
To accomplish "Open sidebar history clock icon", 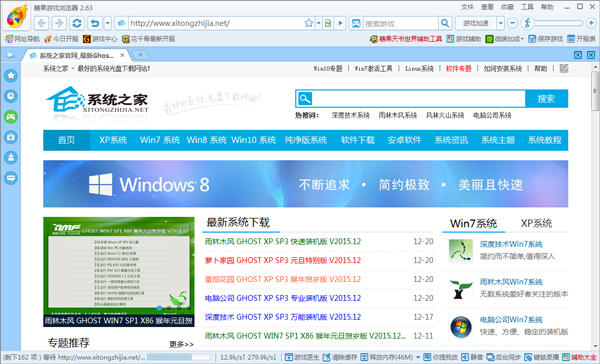I will [11, 96].
